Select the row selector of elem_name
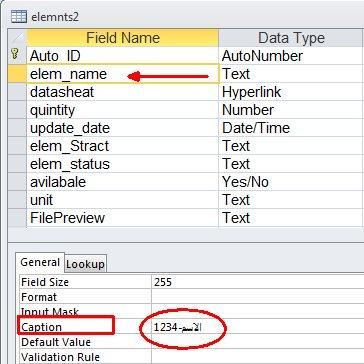The width and height of the screenshot is (364, 364). coord(17,74)
